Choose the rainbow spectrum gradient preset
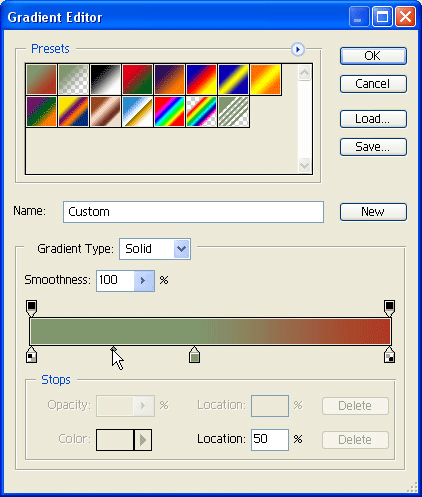Image resolution: width=422 pixels, height=497 pixels. [x=169, y=112]
